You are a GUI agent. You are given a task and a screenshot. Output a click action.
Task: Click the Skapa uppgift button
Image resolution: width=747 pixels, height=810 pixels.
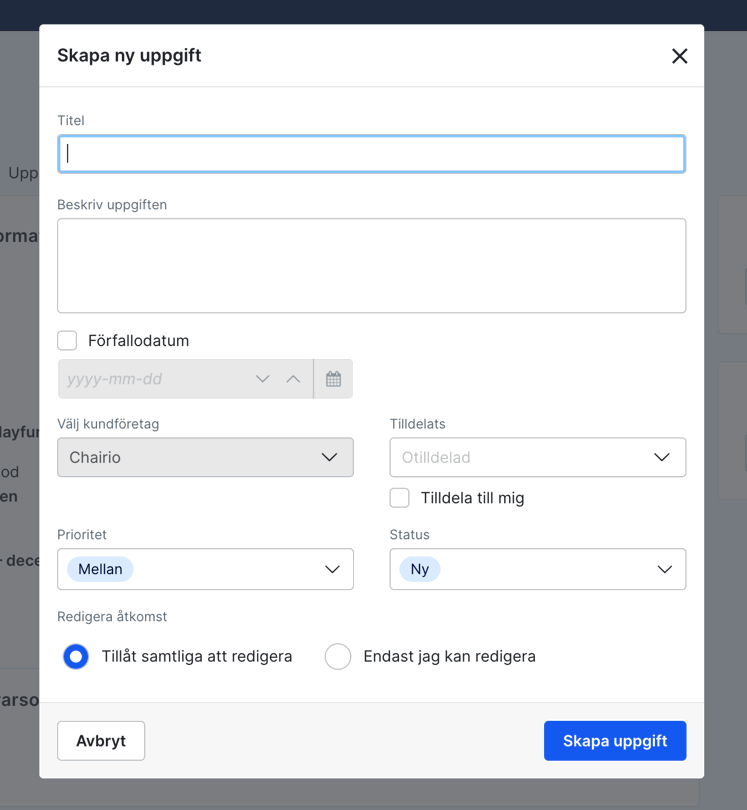coord(614,741)
